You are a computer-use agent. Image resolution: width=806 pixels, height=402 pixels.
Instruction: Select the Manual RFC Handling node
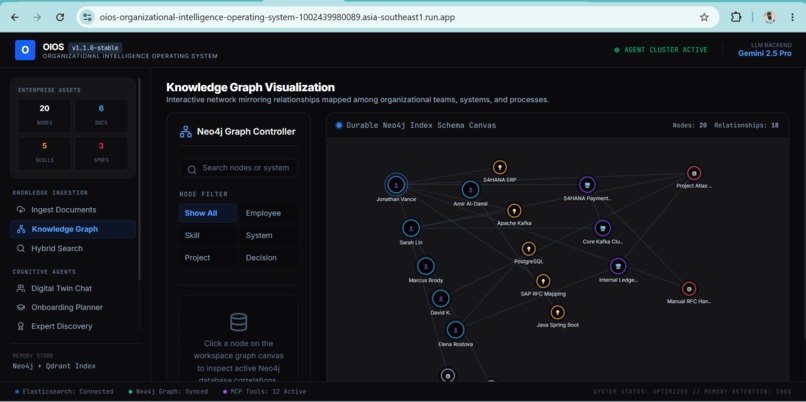(689, 288)
